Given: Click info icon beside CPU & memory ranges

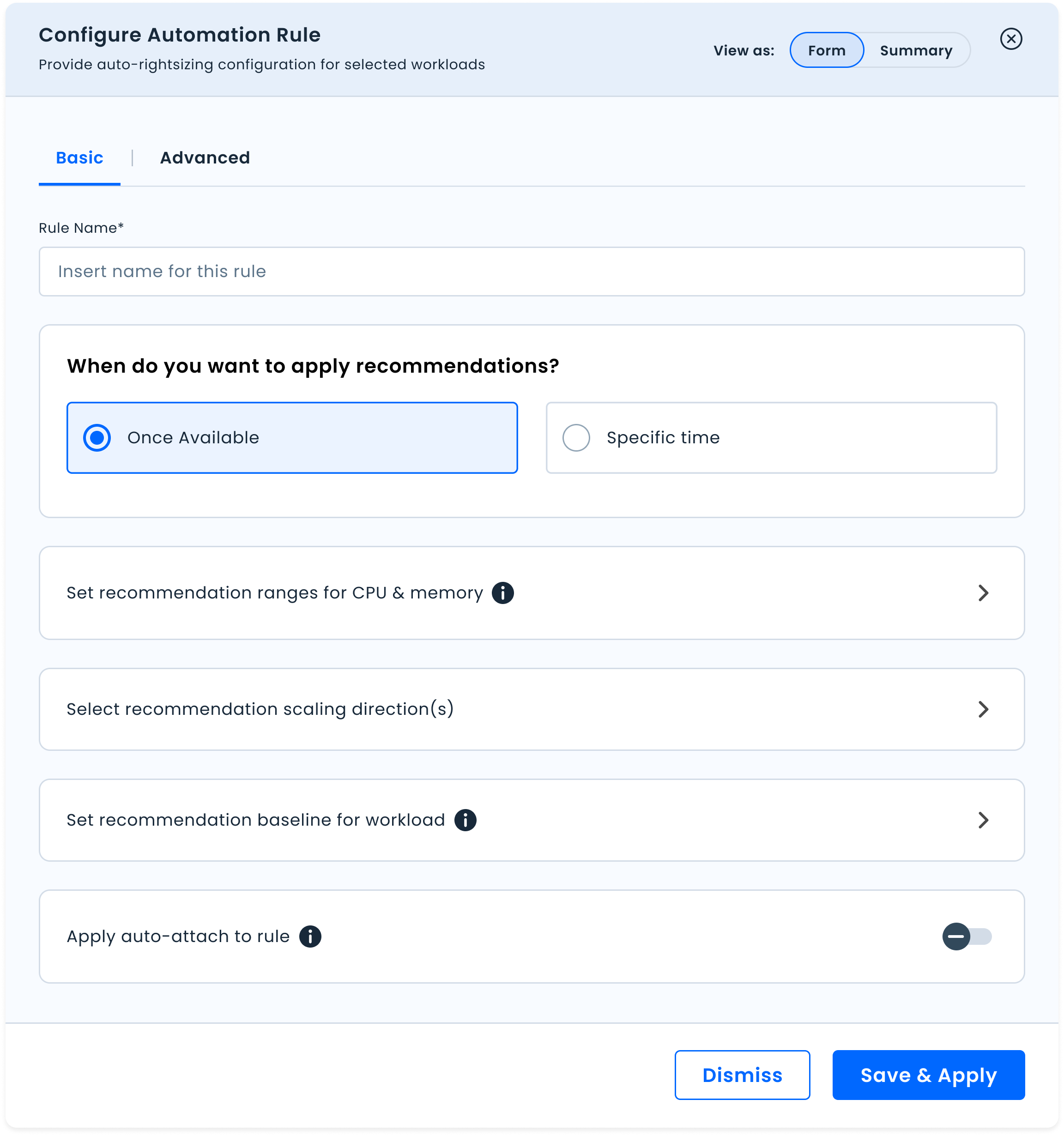Looking at the screenshot, I should (502, 592).
